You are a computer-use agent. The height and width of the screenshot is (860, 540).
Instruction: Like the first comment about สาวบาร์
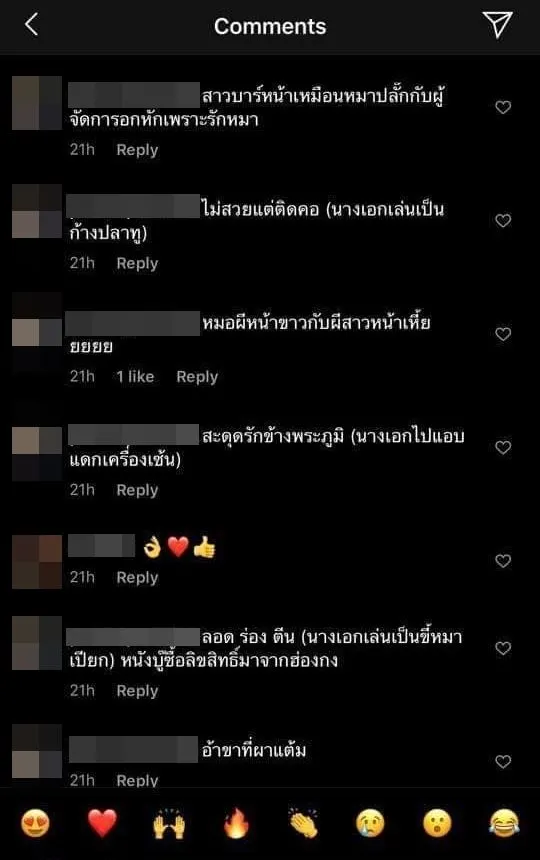click(x=503, y=107)
